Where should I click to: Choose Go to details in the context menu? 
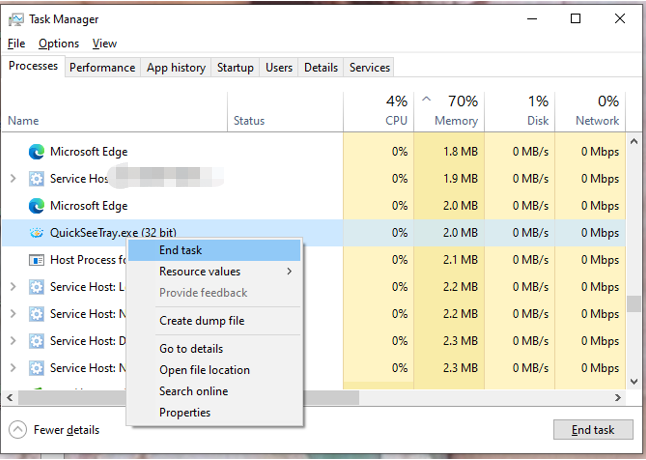pos(214,349)
